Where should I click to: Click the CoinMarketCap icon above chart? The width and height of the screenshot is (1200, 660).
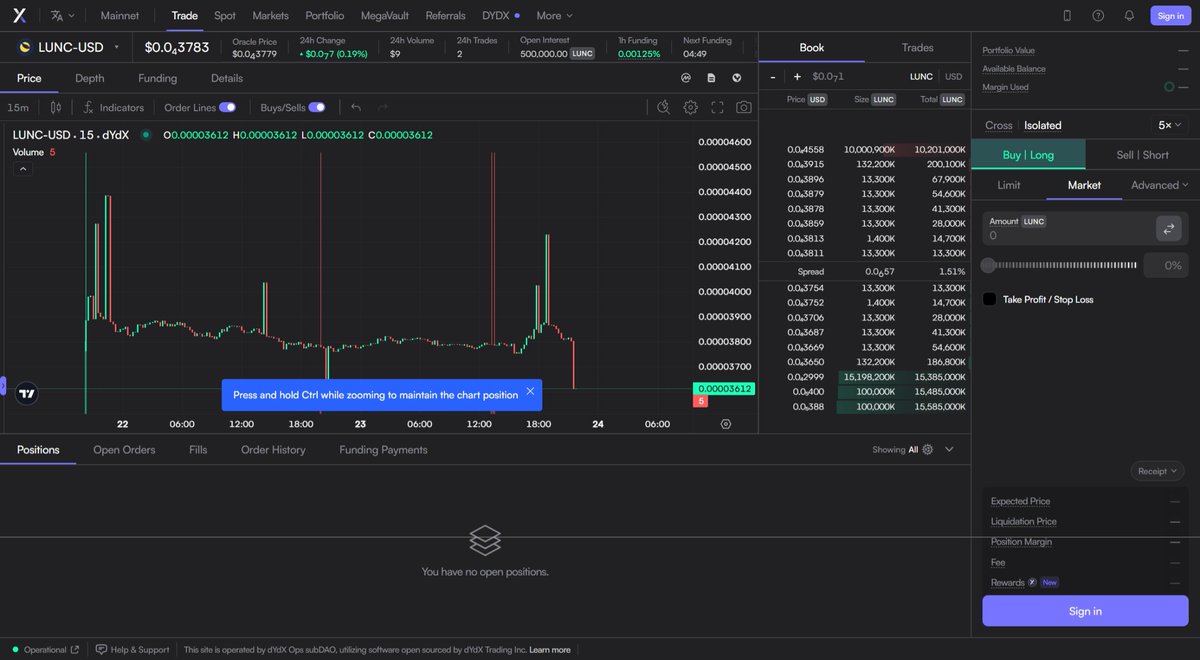(686, 78)
